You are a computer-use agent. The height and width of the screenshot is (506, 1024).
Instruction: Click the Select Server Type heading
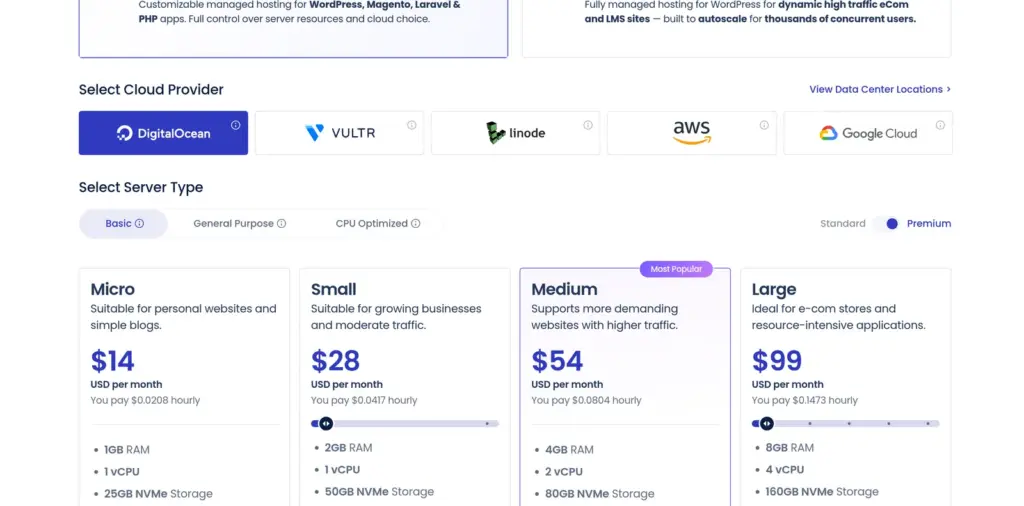coord(141,187)
